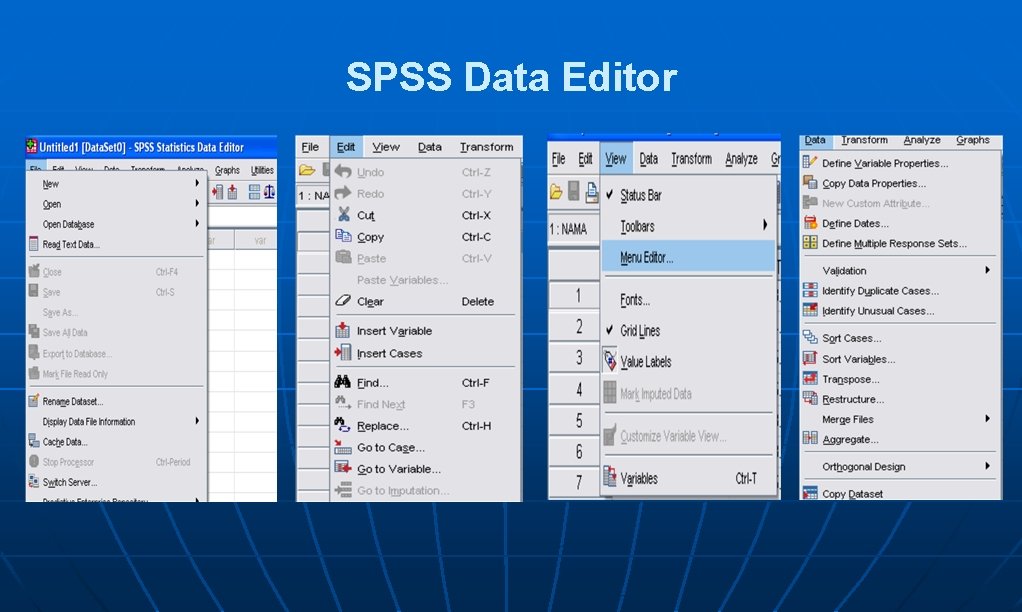The width and height of the screenshot is (1022, 612).
Task: Open the Analyze menu in fourth window
Action: coord(922,140)
